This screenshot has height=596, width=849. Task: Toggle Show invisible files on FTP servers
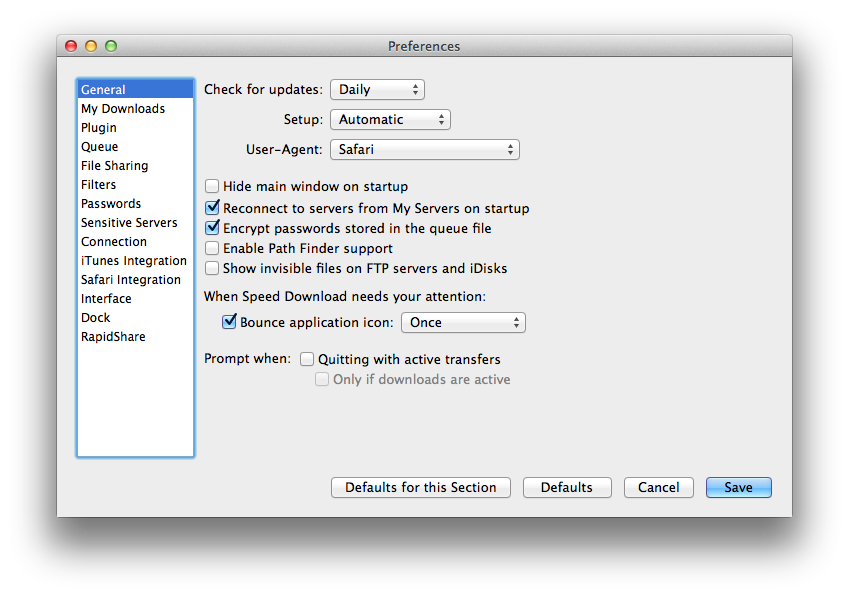[212, 268]
